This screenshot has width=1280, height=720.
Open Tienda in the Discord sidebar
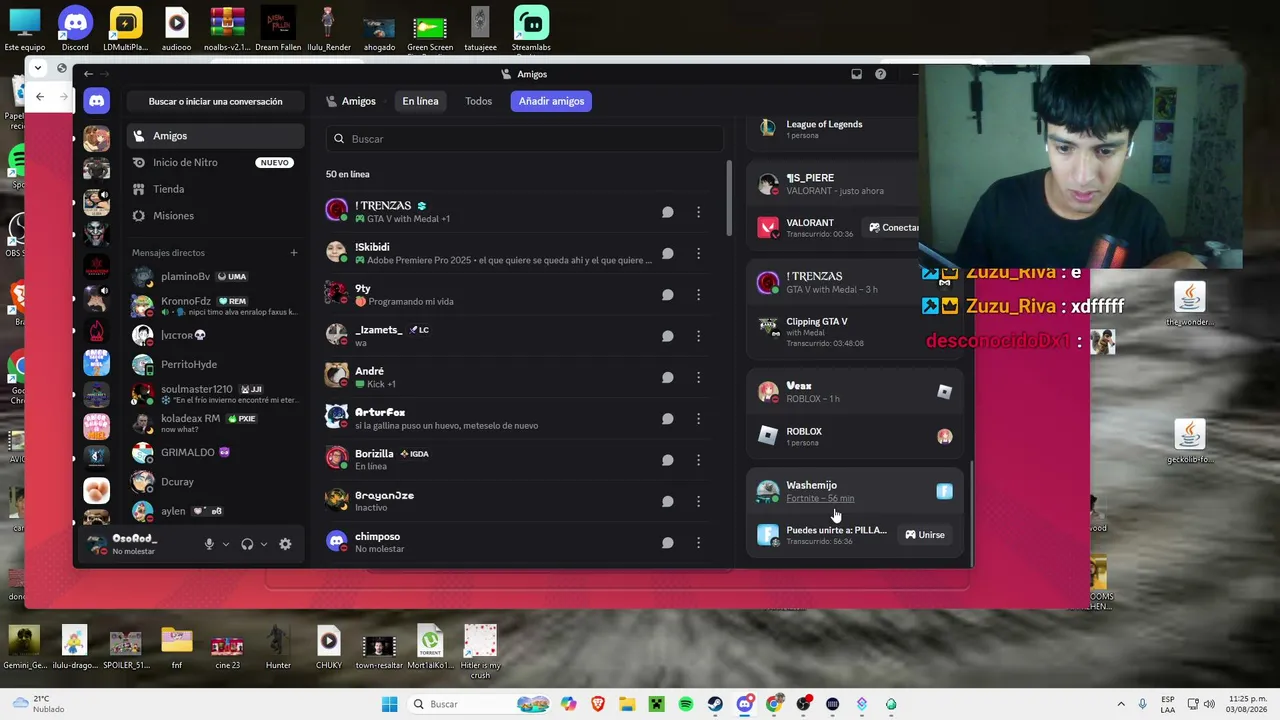pyautogui.click(x=215, y=189)
